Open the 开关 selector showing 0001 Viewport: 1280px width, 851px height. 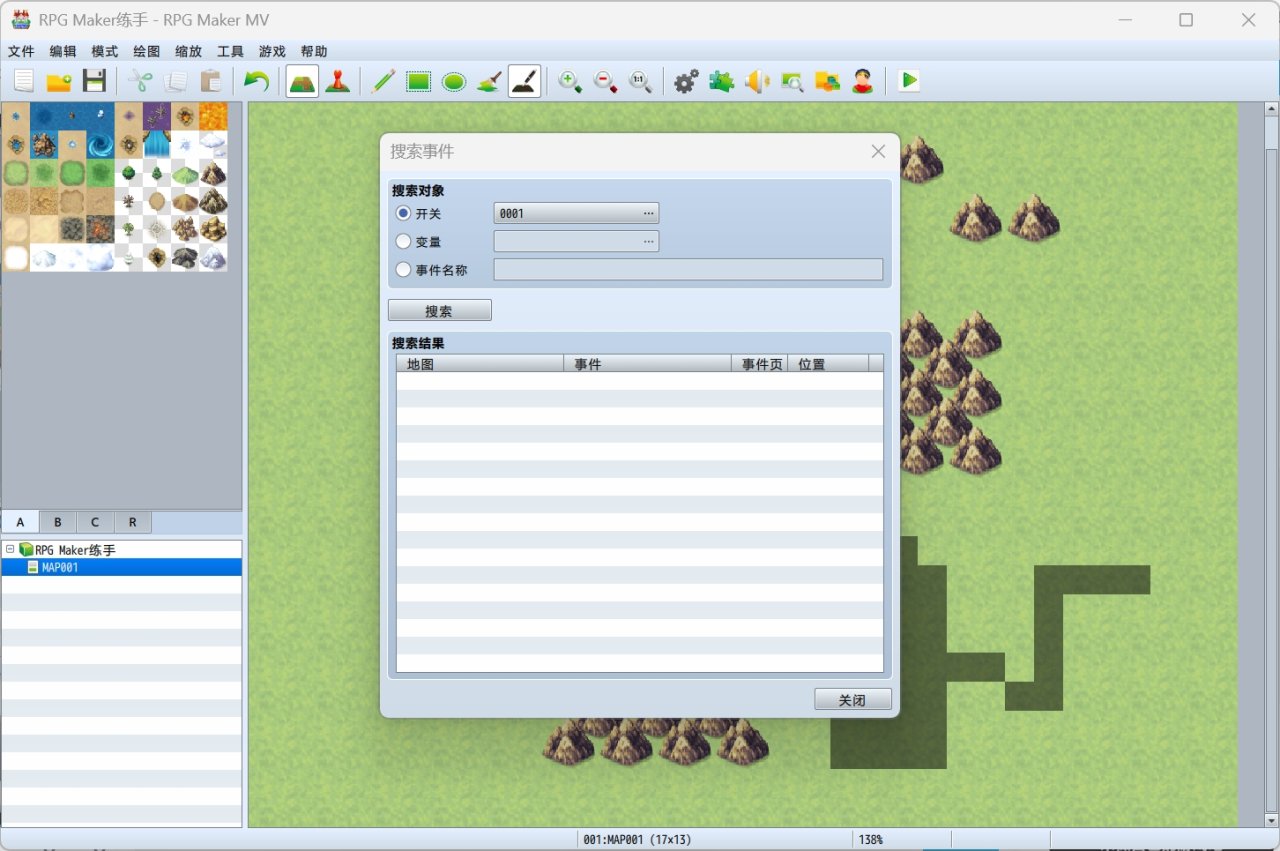click(x=576, y=213)
